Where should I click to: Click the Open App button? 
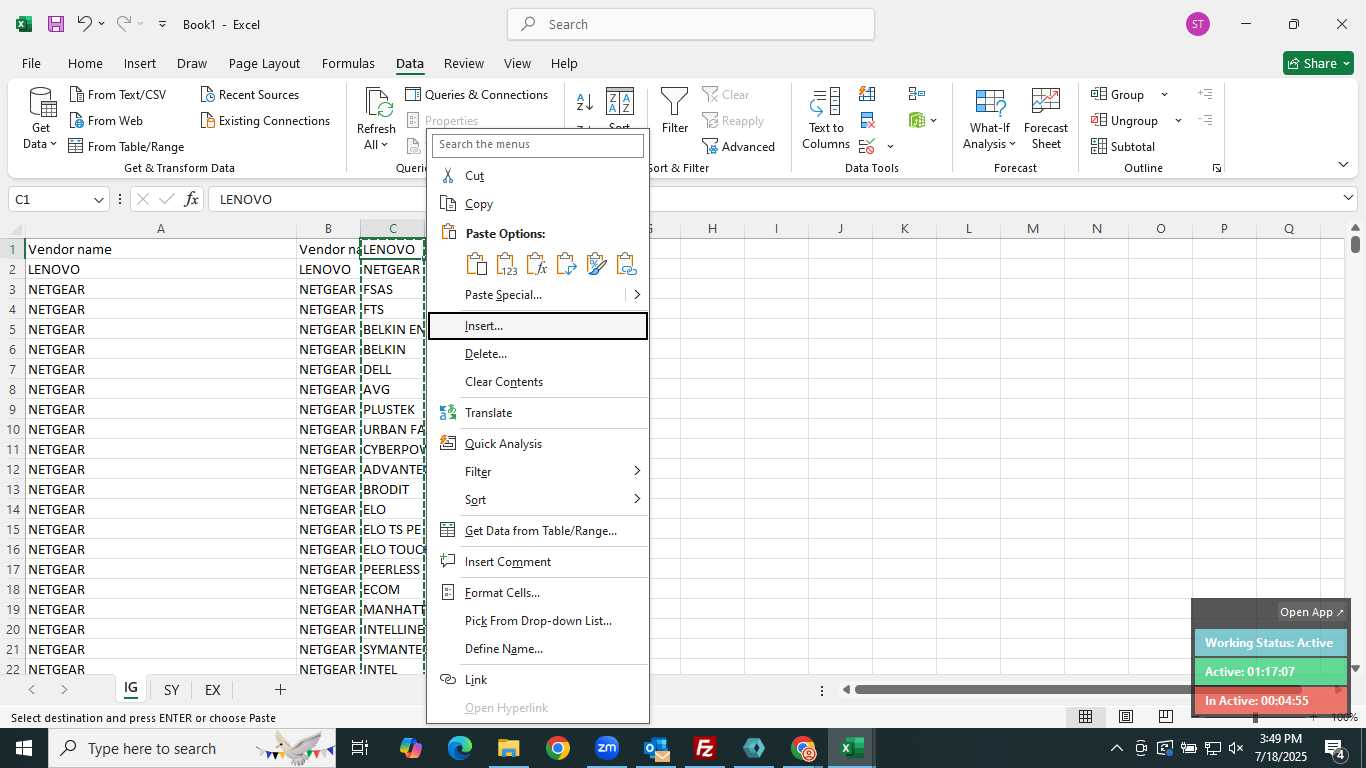1313,612
